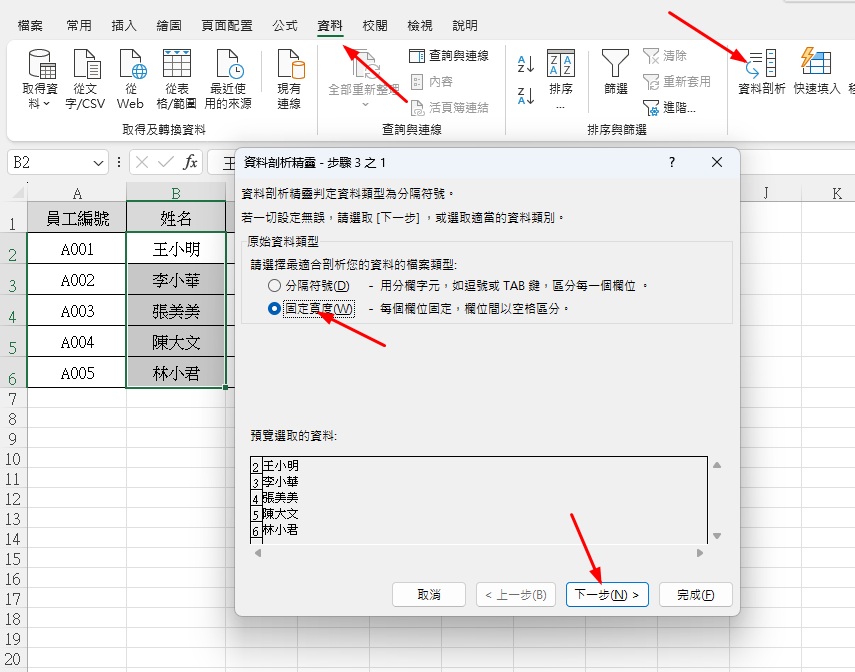Select the 固定寬度 fixed width option
Screen dimensions: 855x672
point(274,309)
